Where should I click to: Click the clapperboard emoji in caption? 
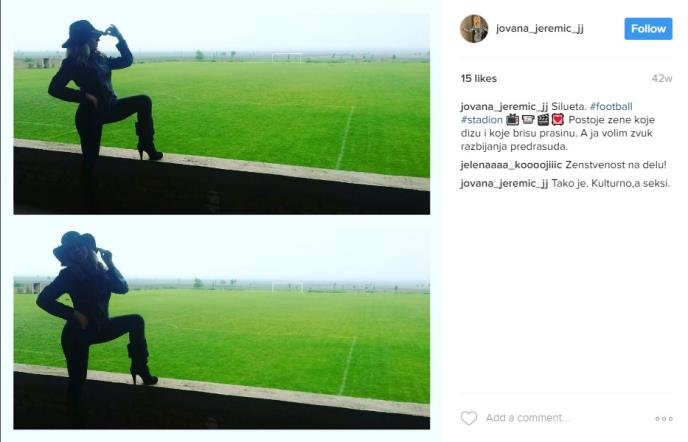pos(543,119)
